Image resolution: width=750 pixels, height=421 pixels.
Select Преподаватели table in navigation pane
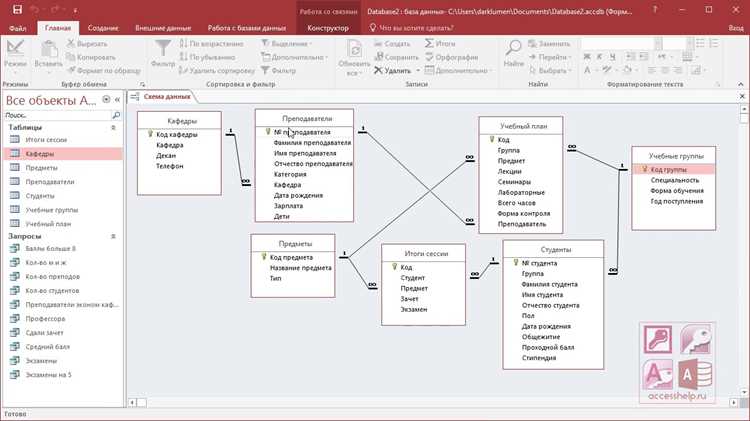coord(62,182)
